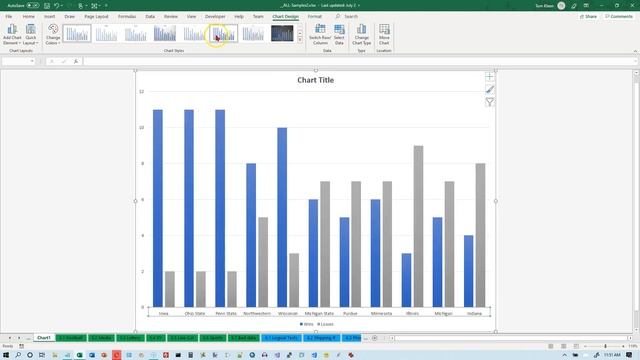The height and width of the screenshot is (360, 640).
Task: Click the Chart Elements plus button
Action: [489, 76]
